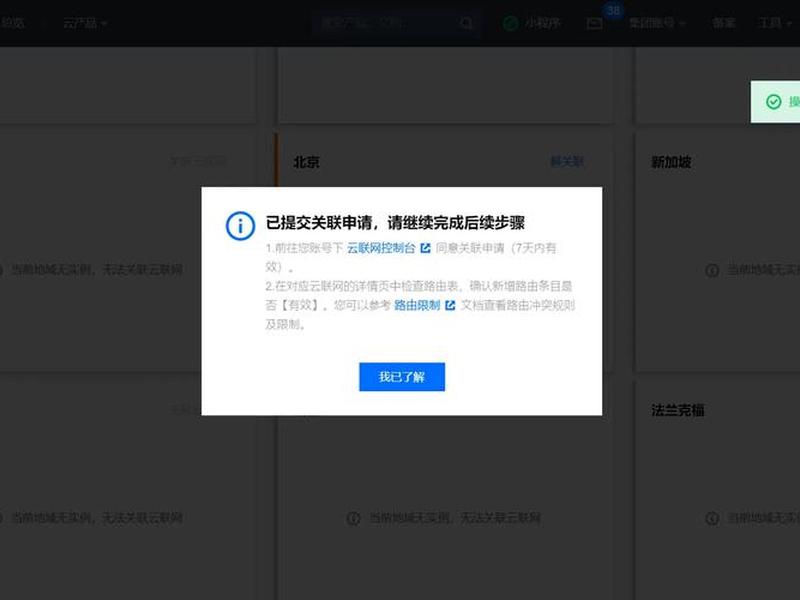Click info icon in bottom middle card
Image resolution: width=800 pixels, height=600 pixels.
coord(354,518)
